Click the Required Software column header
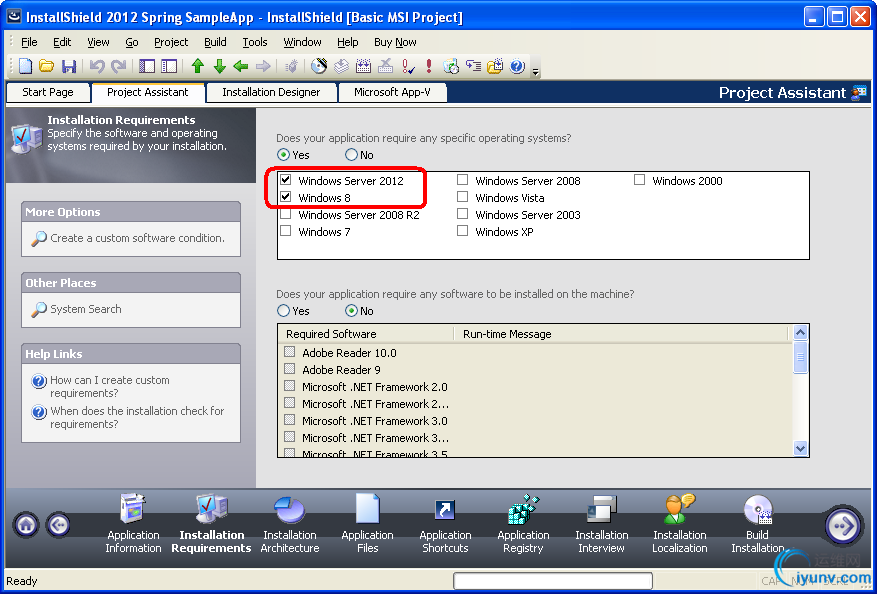877x594 pixels. click(x=366, y=334)
